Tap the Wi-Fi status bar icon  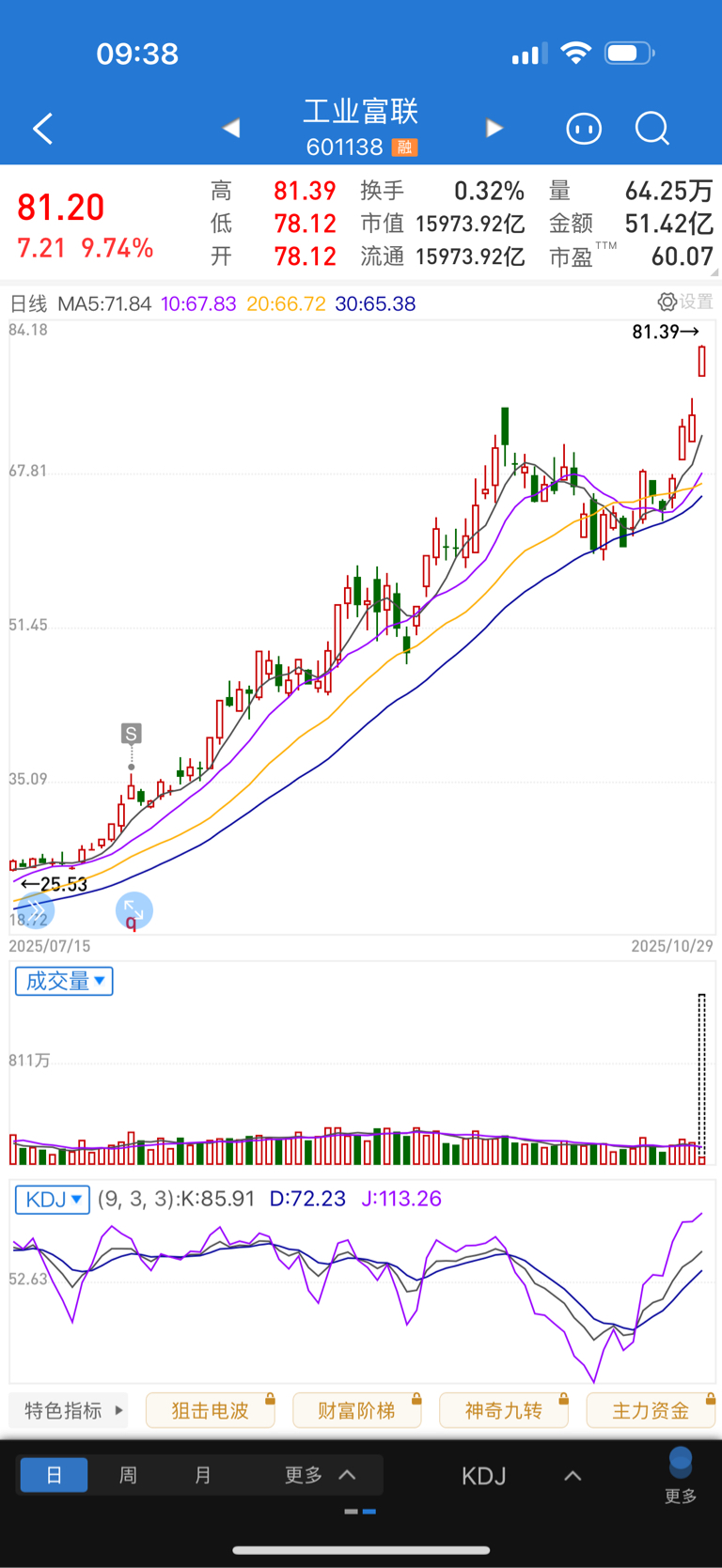point(575,53)
